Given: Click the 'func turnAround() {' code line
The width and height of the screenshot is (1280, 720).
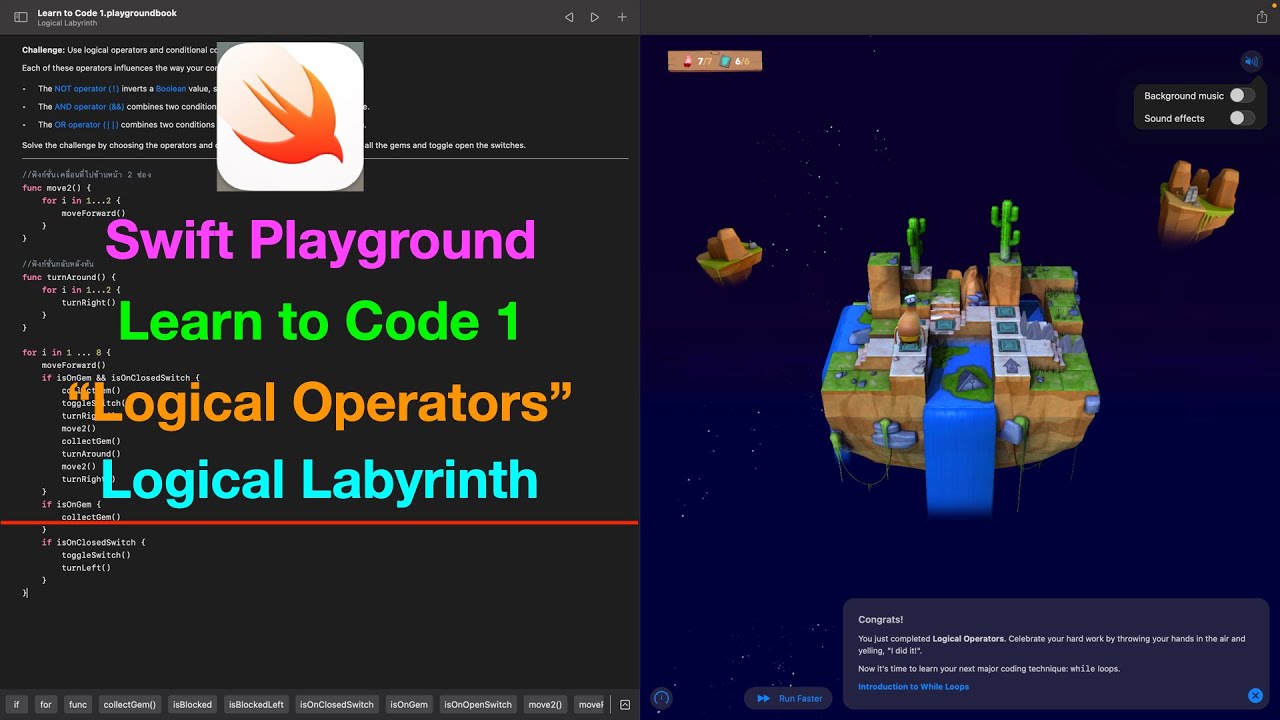Looking at the screenshot, I should (69, 277).
